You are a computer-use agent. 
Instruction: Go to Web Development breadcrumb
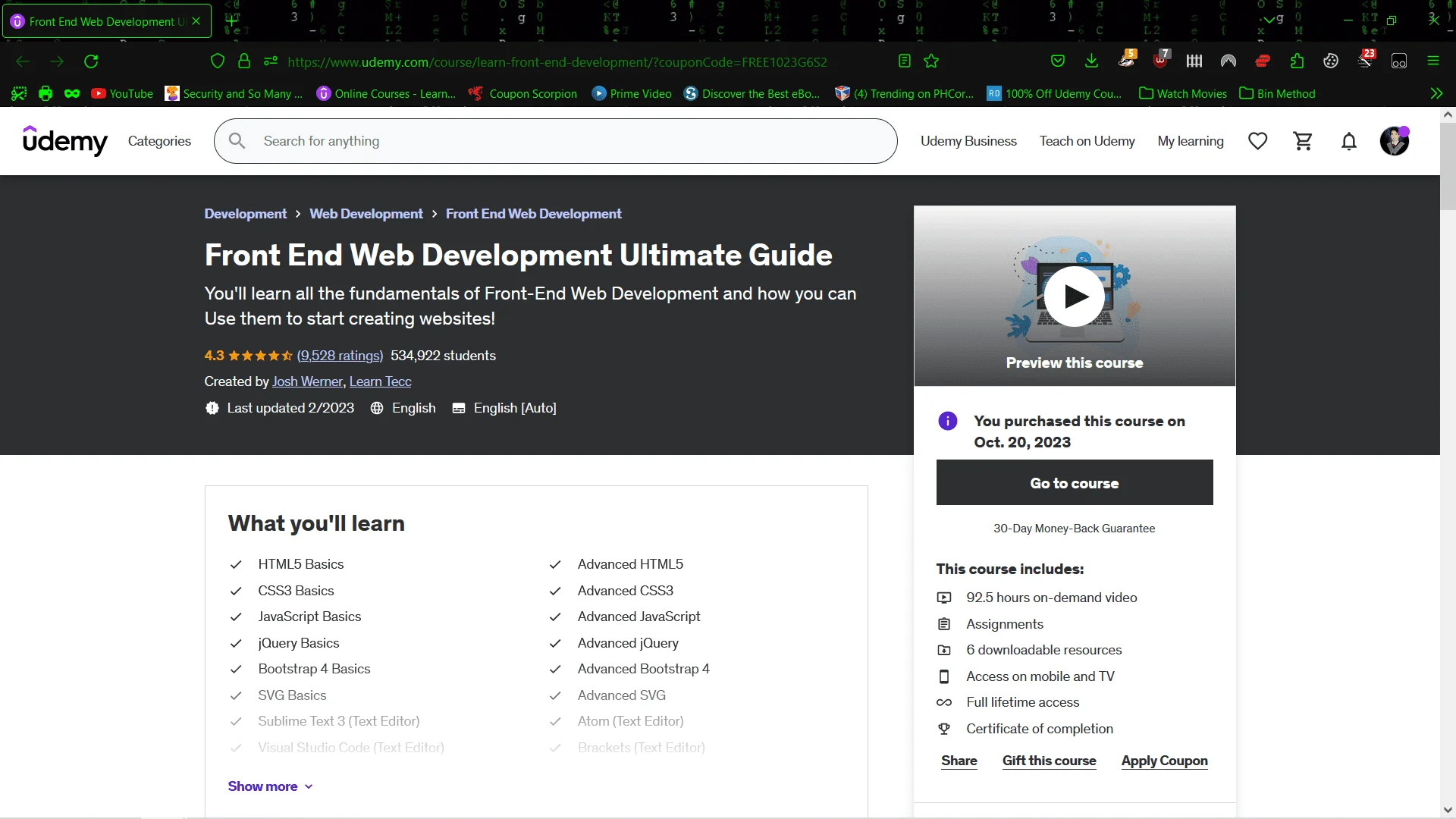click(x=366, y=214)
